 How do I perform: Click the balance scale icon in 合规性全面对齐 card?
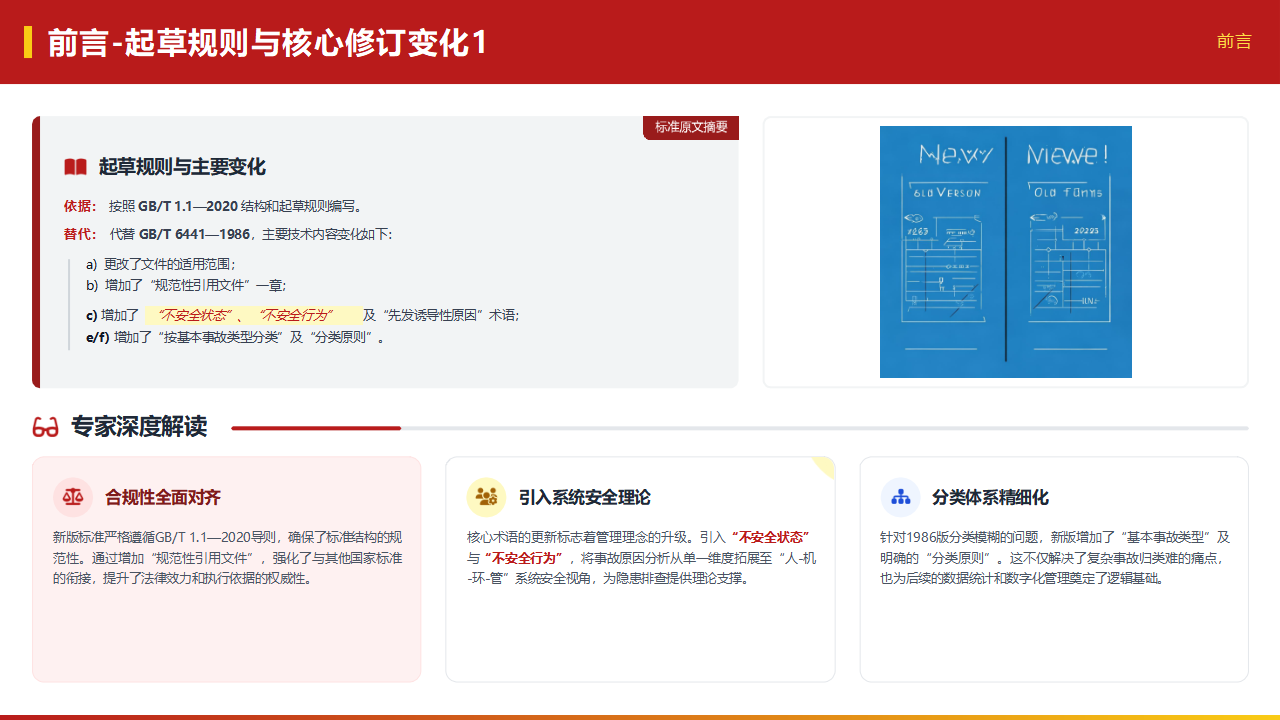click(73, 497)
